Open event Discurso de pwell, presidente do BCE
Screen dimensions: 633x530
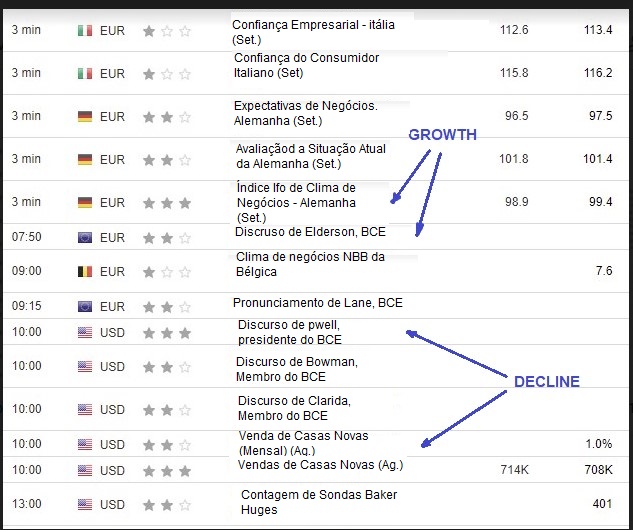tap(290, 332)
